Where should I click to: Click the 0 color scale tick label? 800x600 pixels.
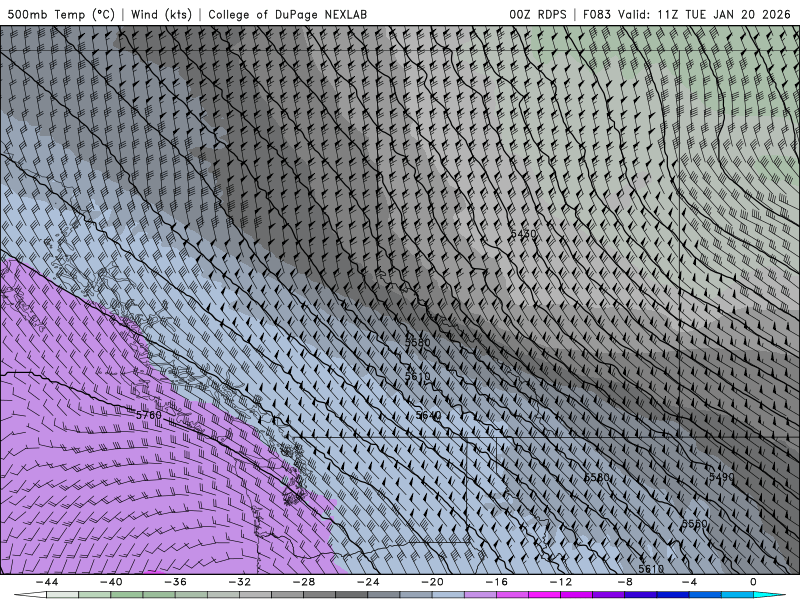click(x=754, y=582)
